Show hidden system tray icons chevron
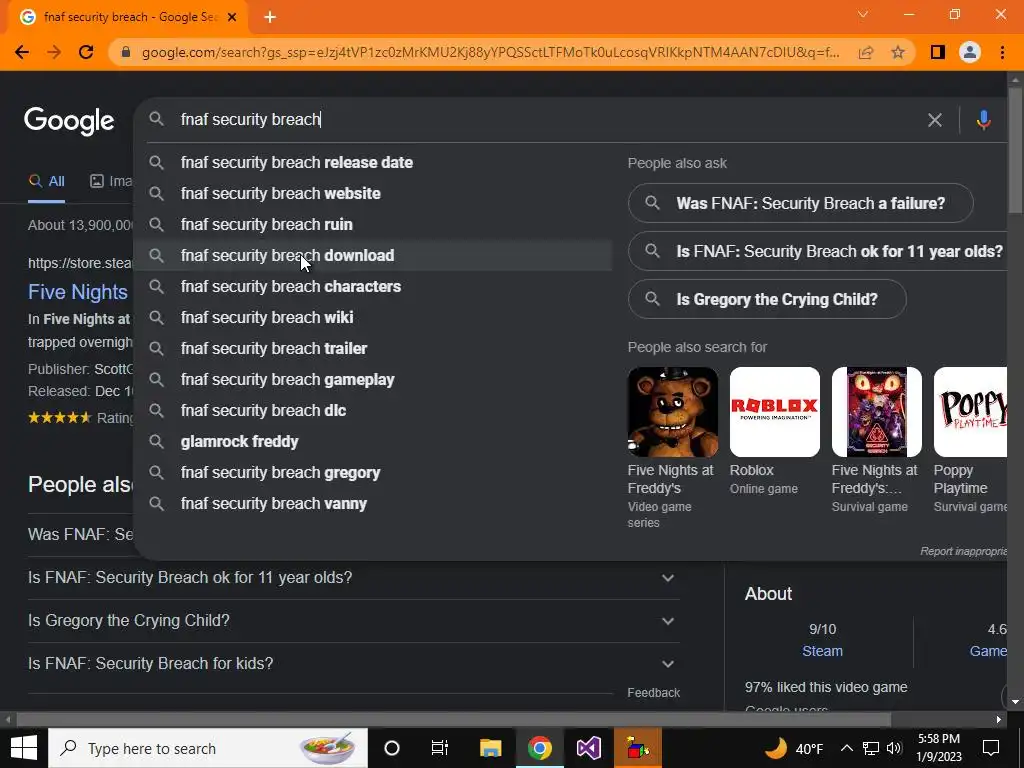 click(846, 748)
